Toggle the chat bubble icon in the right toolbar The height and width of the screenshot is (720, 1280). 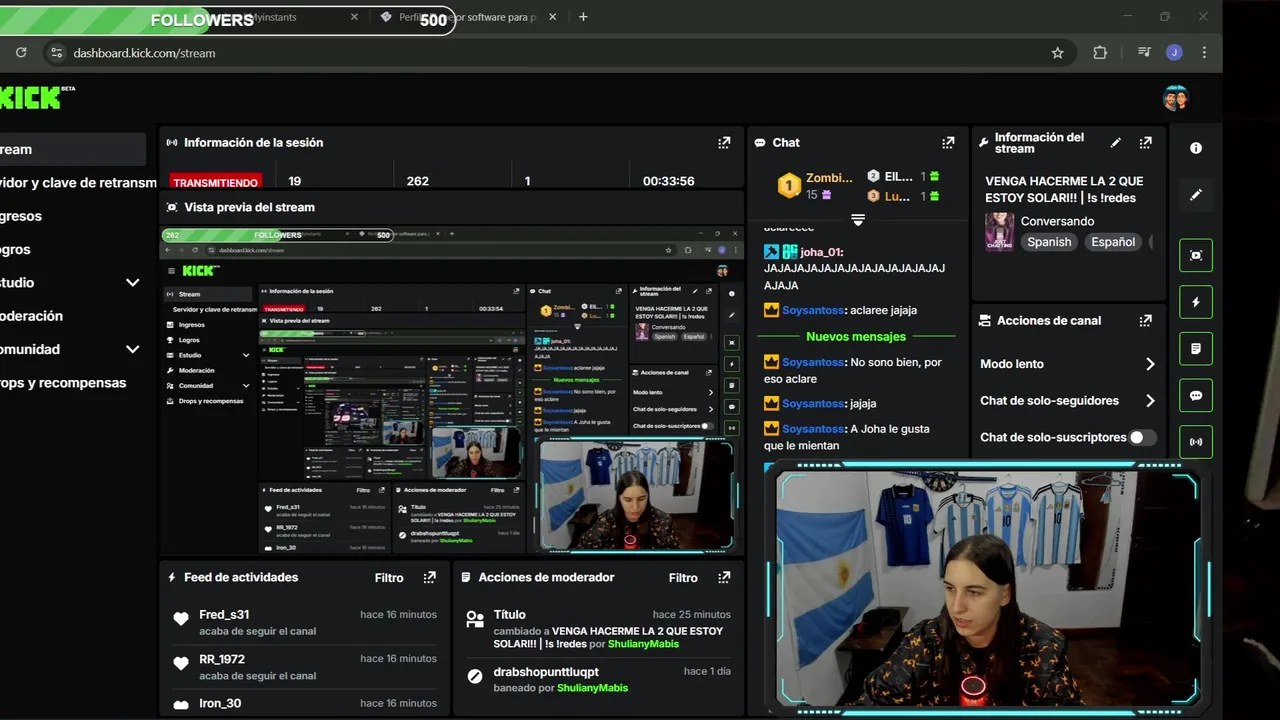point(1196,396)
